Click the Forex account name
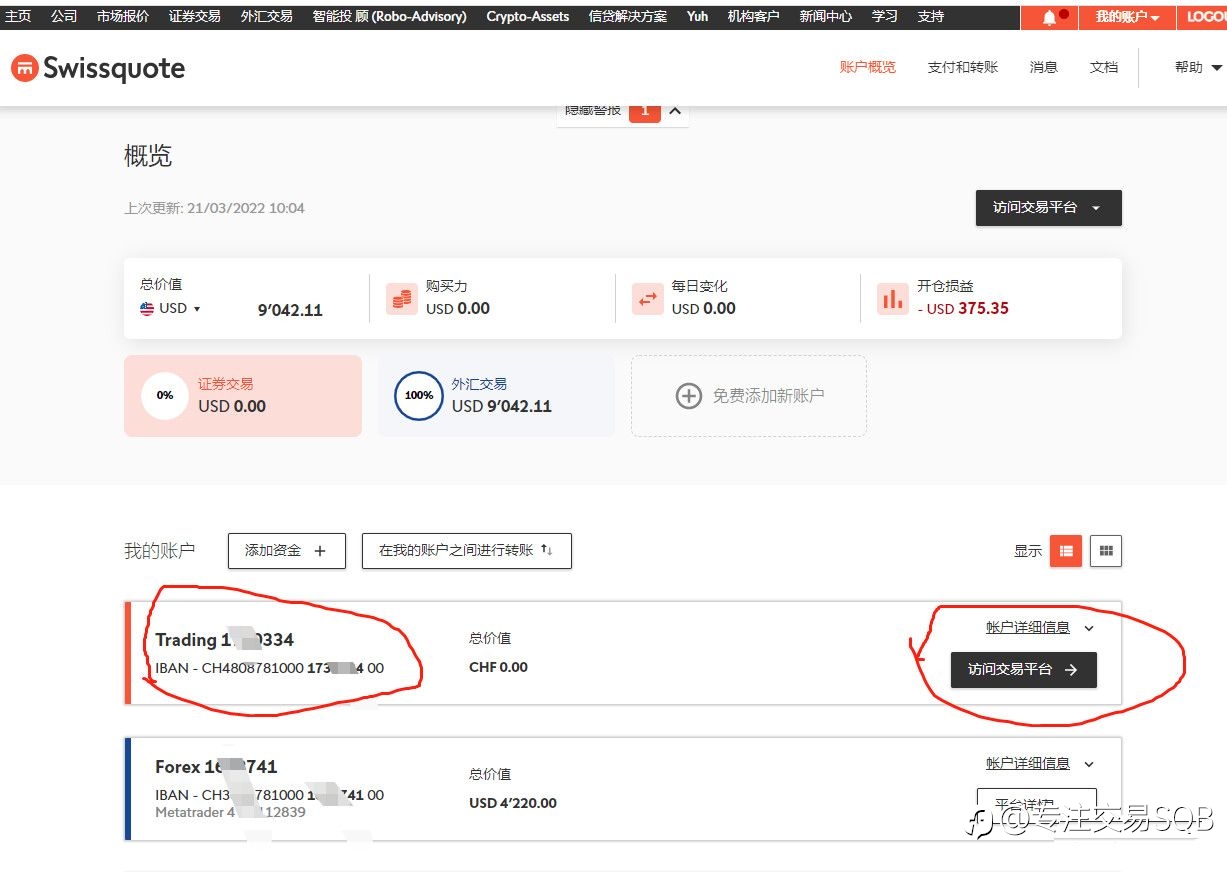The image size is (1227, 872). click(216, 767)
